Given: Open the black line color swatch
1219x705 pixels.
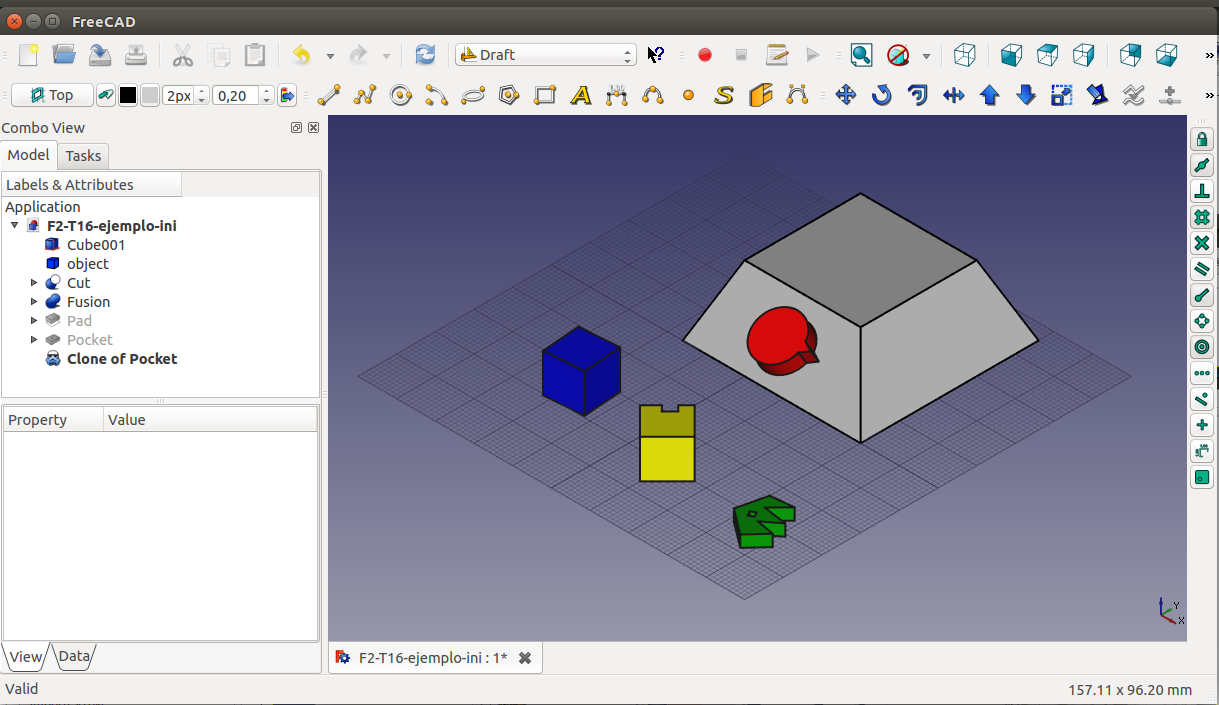Looking at the screenshot, I should (128, 95).
